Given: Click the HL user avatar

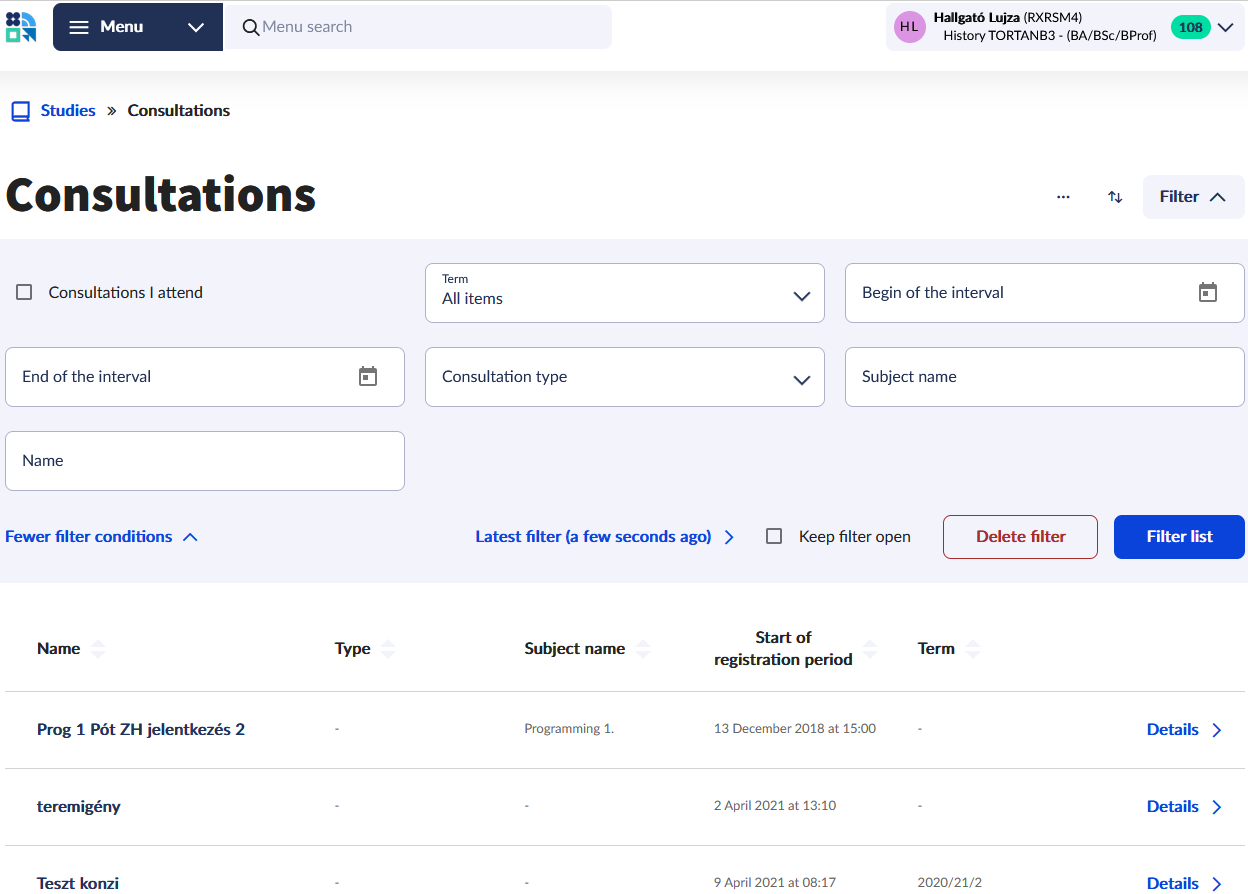Looking at the screenshot, I should point(909,27).
